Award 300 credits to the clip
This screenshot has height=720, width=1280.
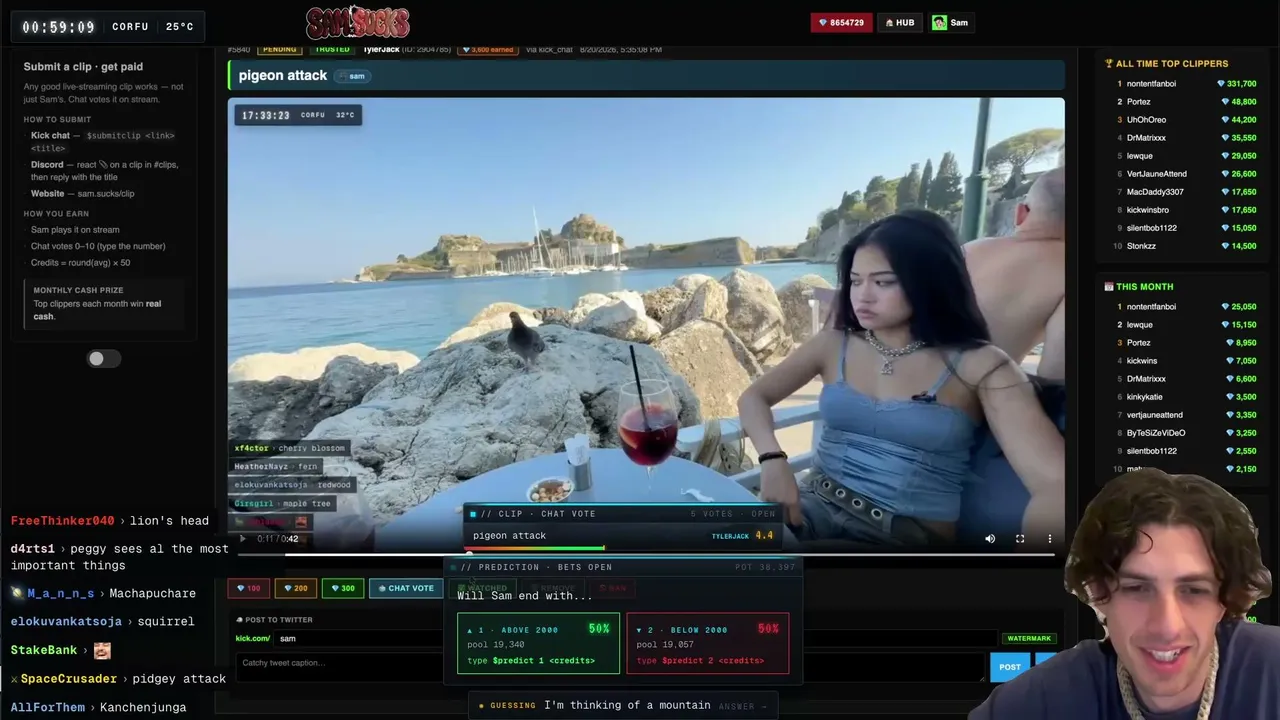[343, 588]
